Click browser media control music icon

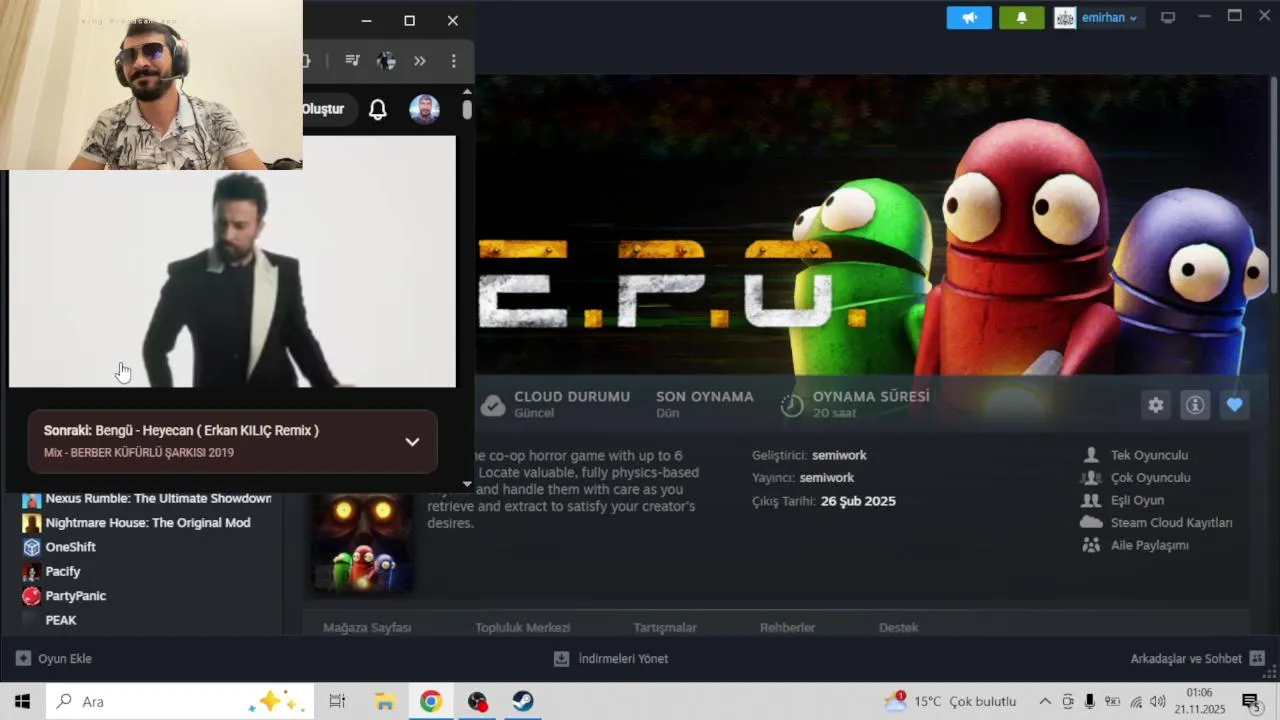[352, 61]
